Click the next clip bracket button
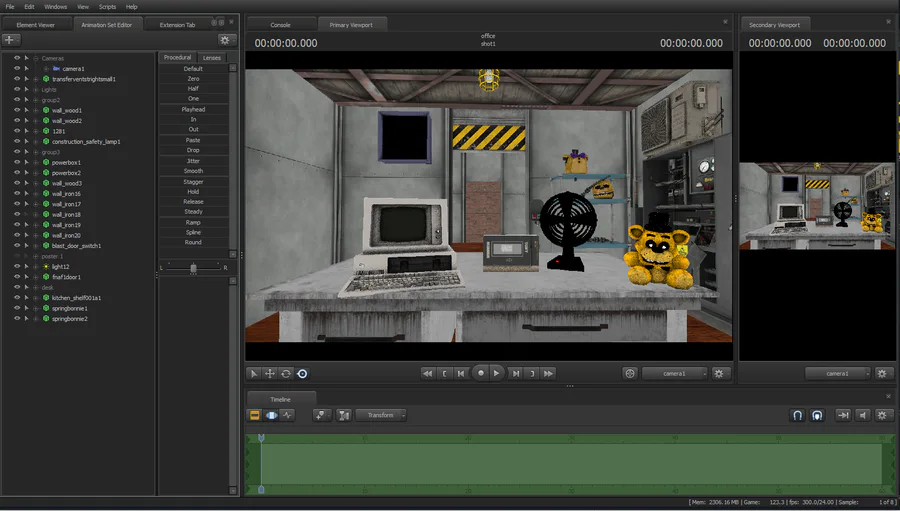Screen dimensions: 900x511 pyautogui.click(x=532, y=374)
